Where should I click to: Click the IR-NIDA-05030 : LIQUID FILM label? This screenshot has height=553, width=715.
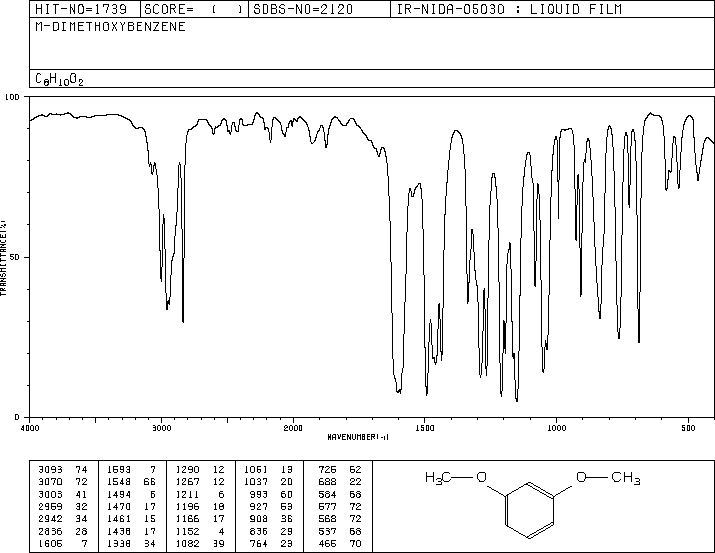(509, 9)
